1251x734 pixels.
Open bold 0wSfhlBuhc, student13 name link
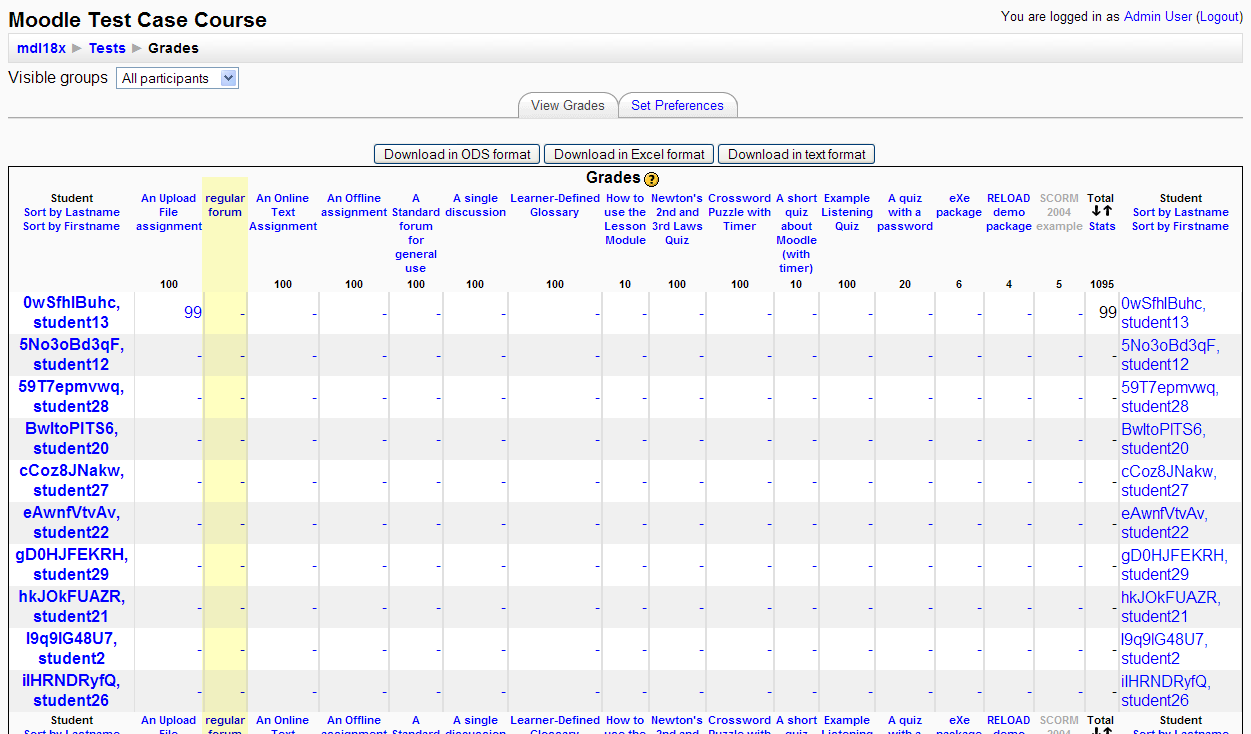coord(71,312)
